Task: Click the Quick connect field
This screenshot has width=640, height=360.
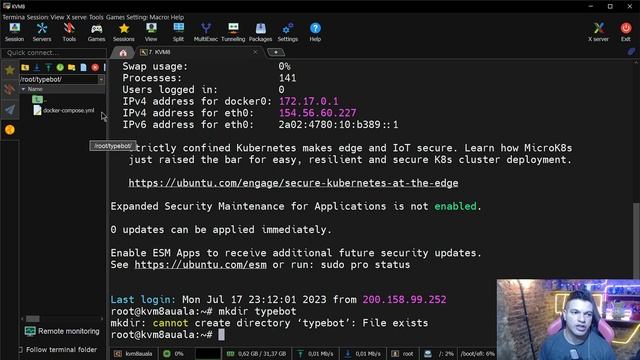Action: coord(54,53)
